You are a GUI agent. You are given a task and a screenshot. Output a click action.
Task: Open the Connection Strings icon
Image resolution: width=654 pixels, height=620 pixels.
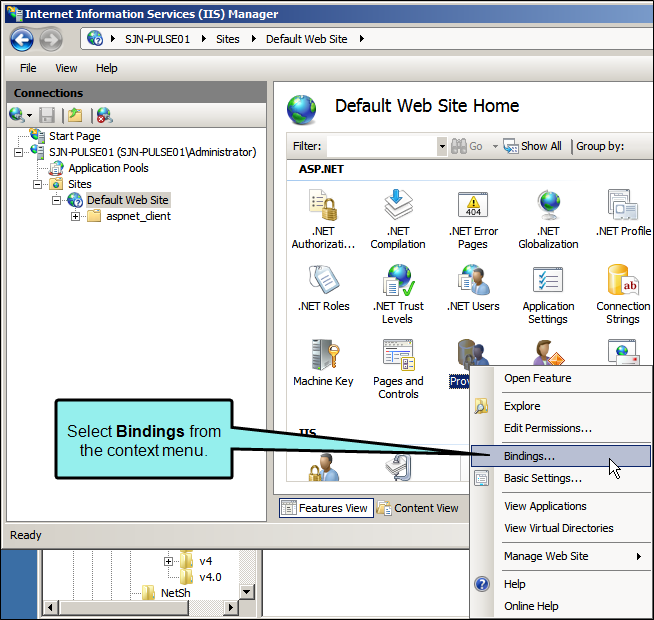click(x=623, y=280)
